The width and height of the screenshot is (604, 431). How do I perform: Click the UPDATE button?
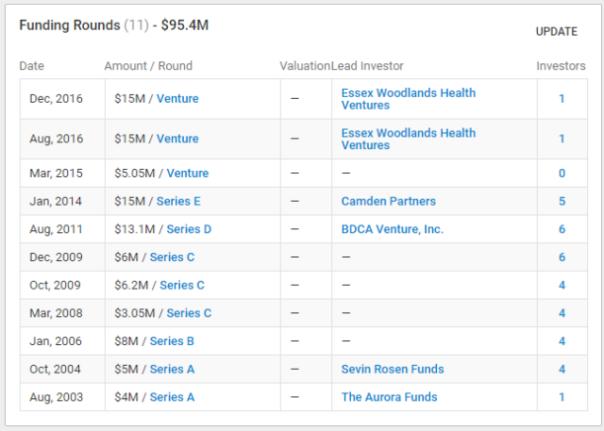pyautogui.click(x=556, y=31)
